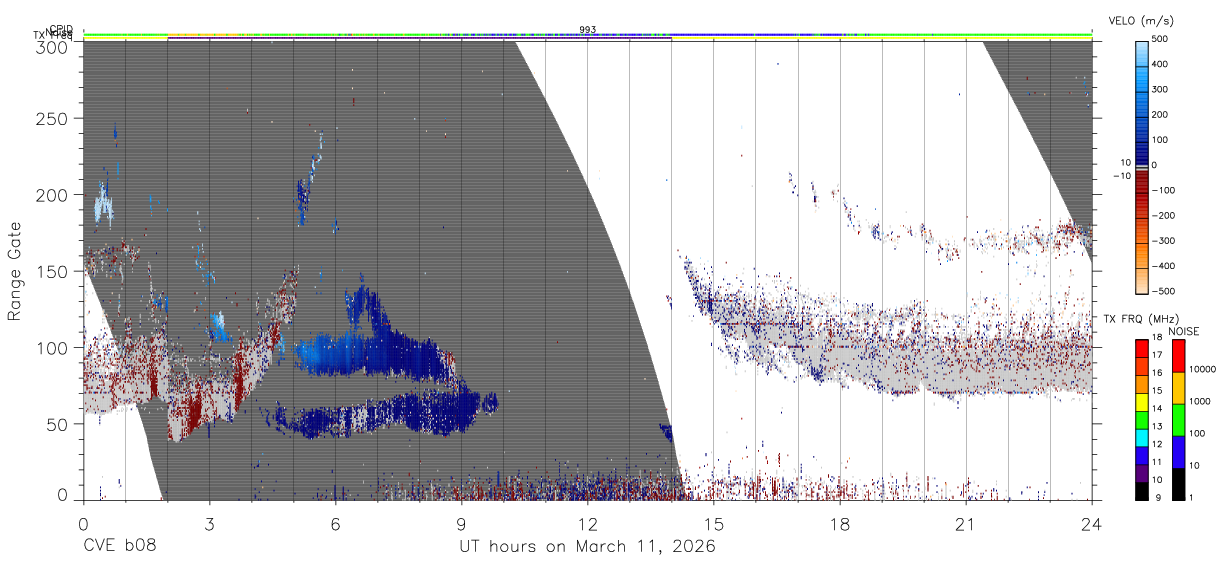1228x567 pixels.
Task: Click the 200 tick on Range Gate axis
Action: [52, 195]
